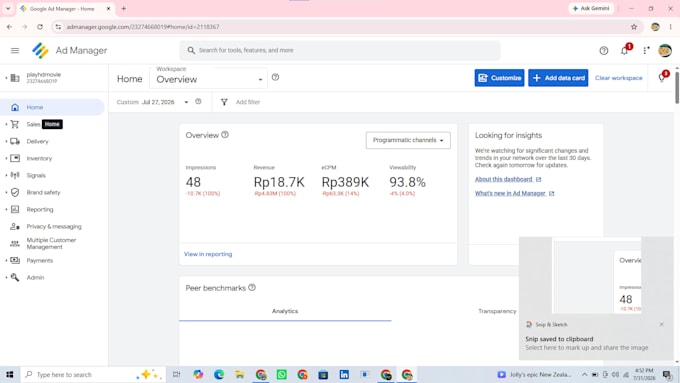Click the Sales cart icon

(x=15, y=124)
